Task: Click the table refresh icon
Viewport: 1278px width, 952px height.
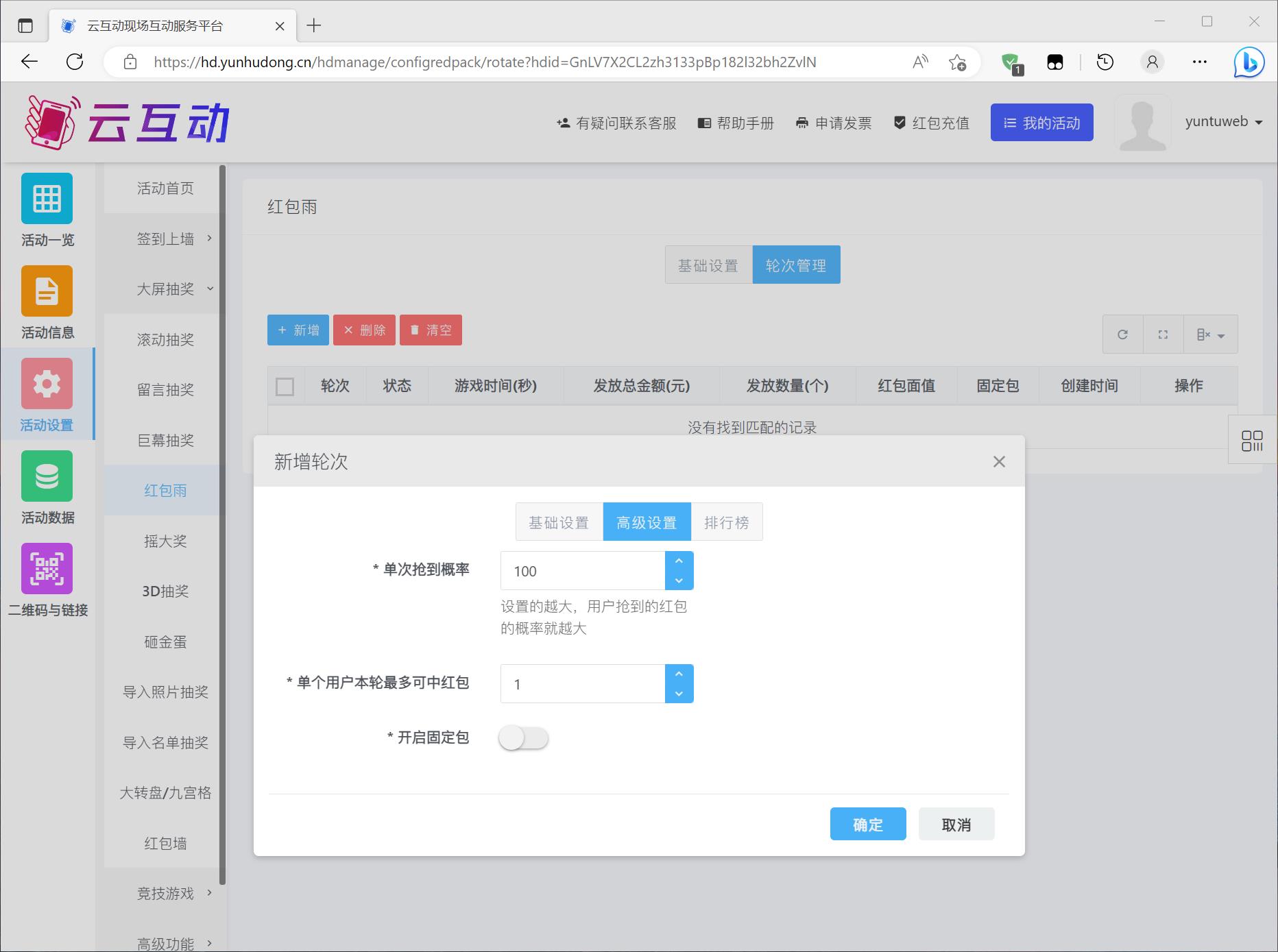Action: [x=1122, y=334]
